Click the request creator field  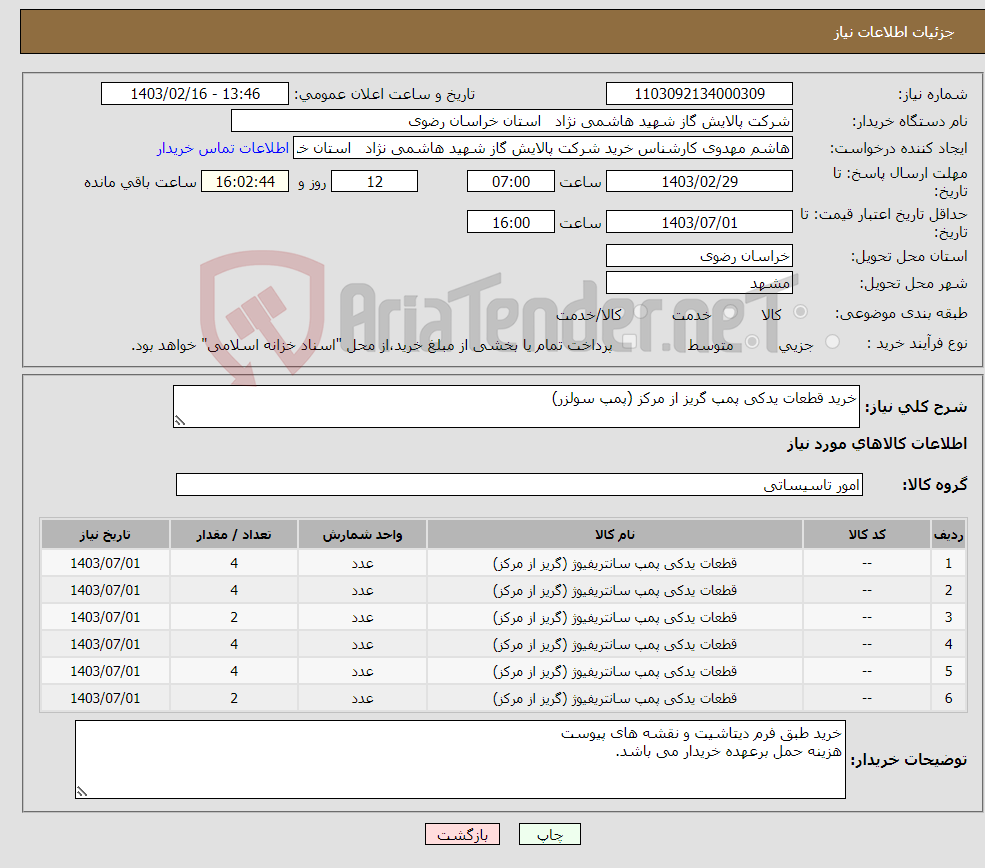(x=543, y=148)
